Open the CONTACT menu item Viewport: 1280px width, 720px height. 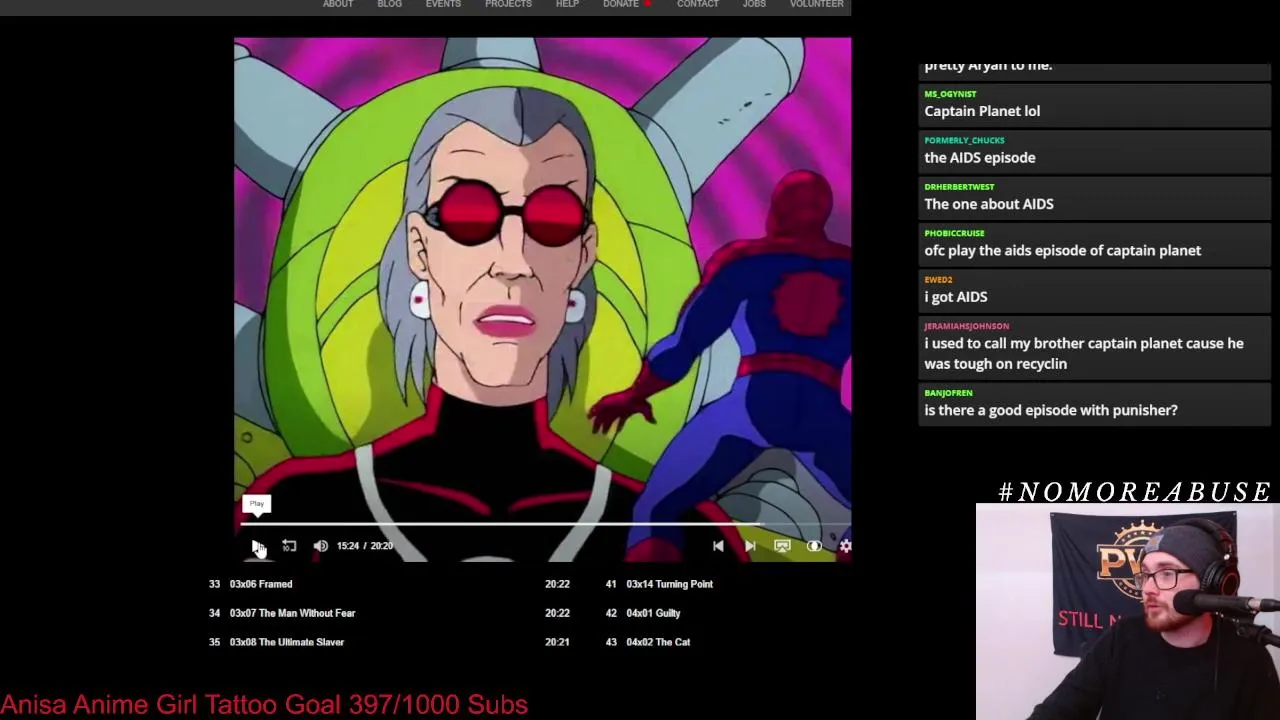(x=698, y=4)
